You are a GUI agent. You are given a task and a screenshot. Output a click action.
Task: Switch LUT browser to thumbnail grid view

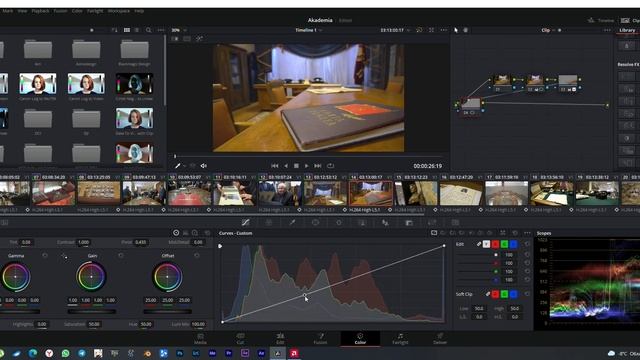point(127,30)
